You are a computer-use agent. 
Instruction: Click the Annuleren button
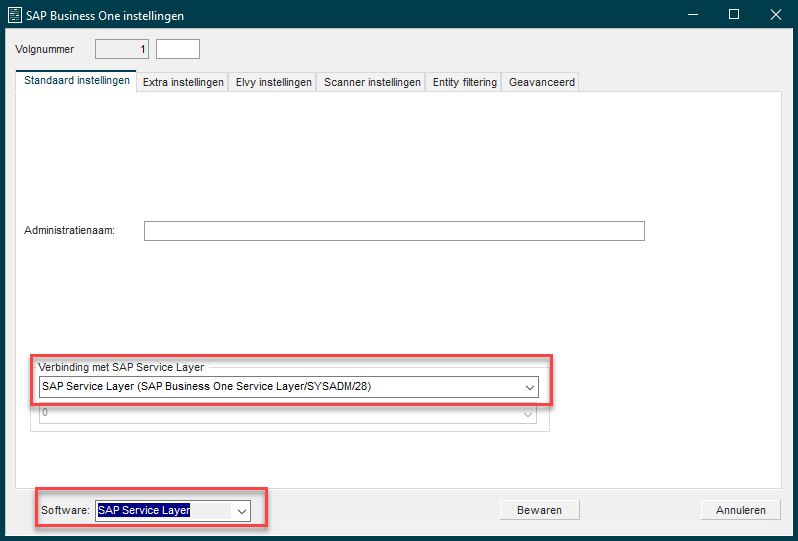pos(740,510)
